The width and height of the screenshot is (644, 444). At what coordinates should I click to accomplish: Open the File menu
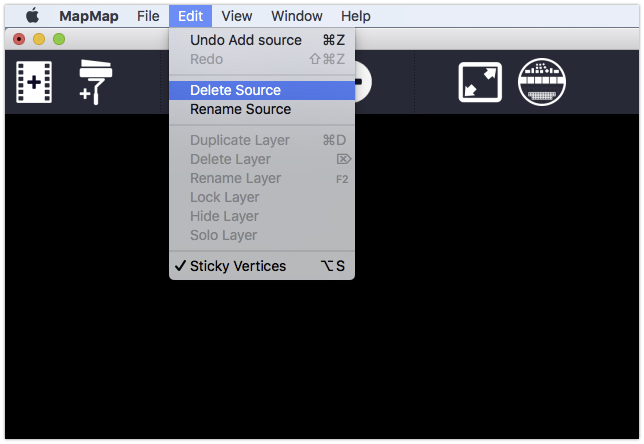pos(148,16)
